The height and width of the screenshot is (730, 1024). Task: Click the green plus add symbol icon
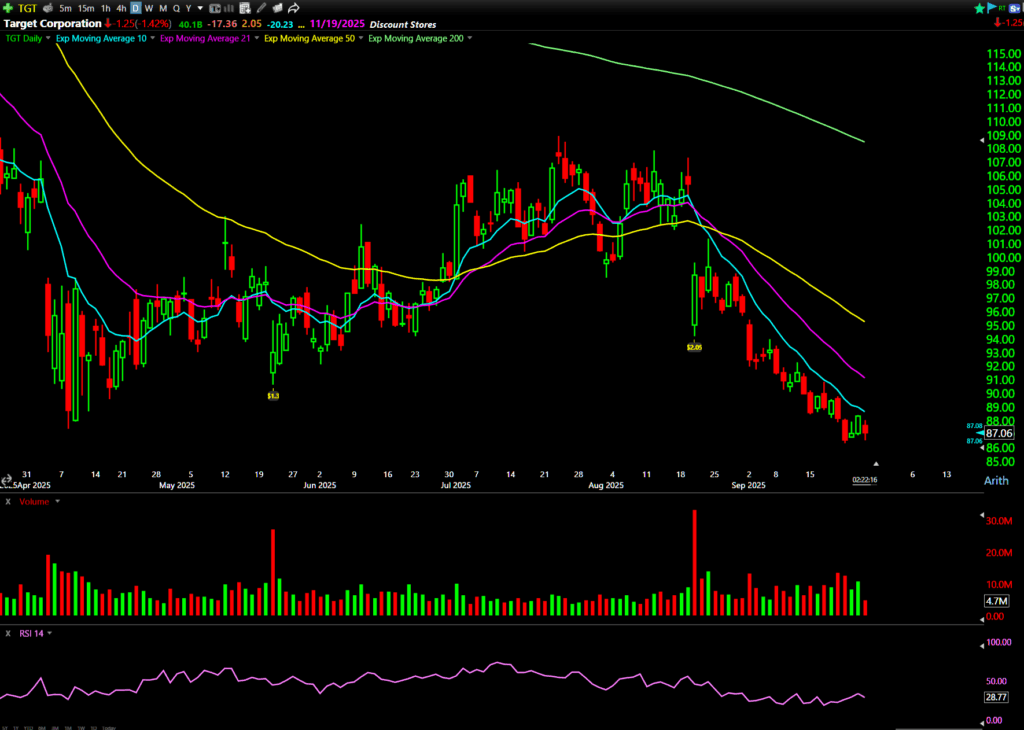click(8, 8)
